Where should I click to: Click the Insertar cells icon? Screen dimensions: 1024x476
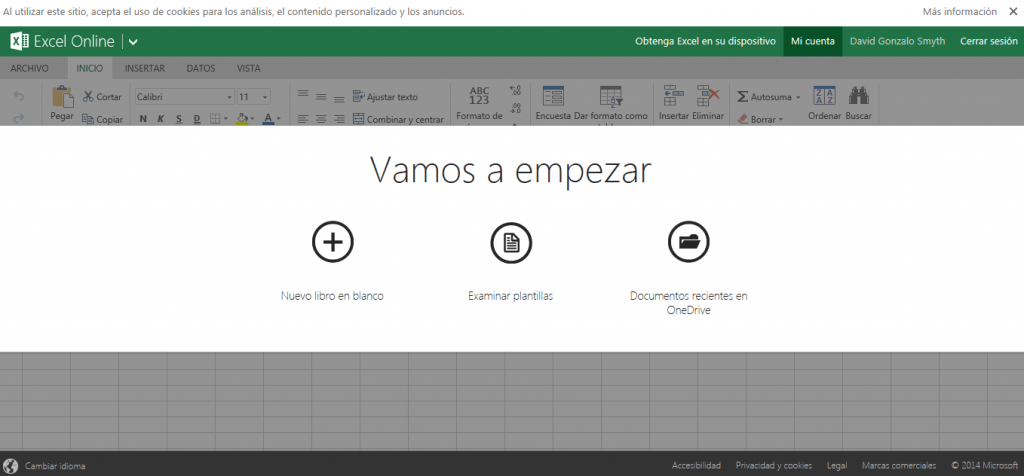(x=673, y=96)
